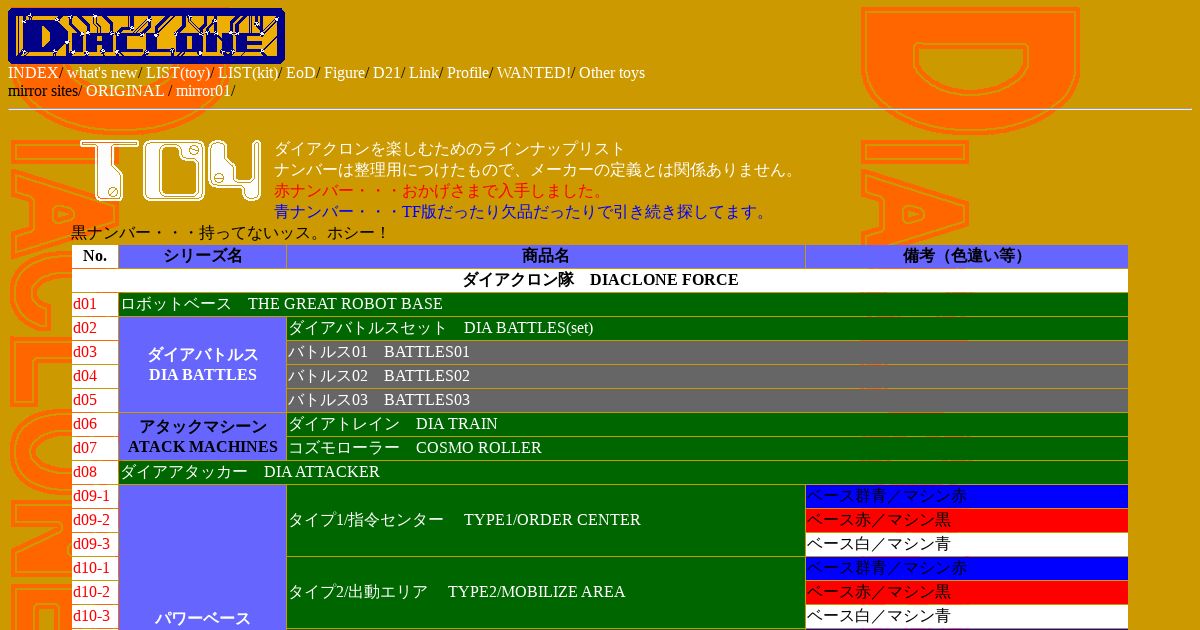Click the red number legend text
This screenshot has height=630, width=1200.
tap(440, 191)
